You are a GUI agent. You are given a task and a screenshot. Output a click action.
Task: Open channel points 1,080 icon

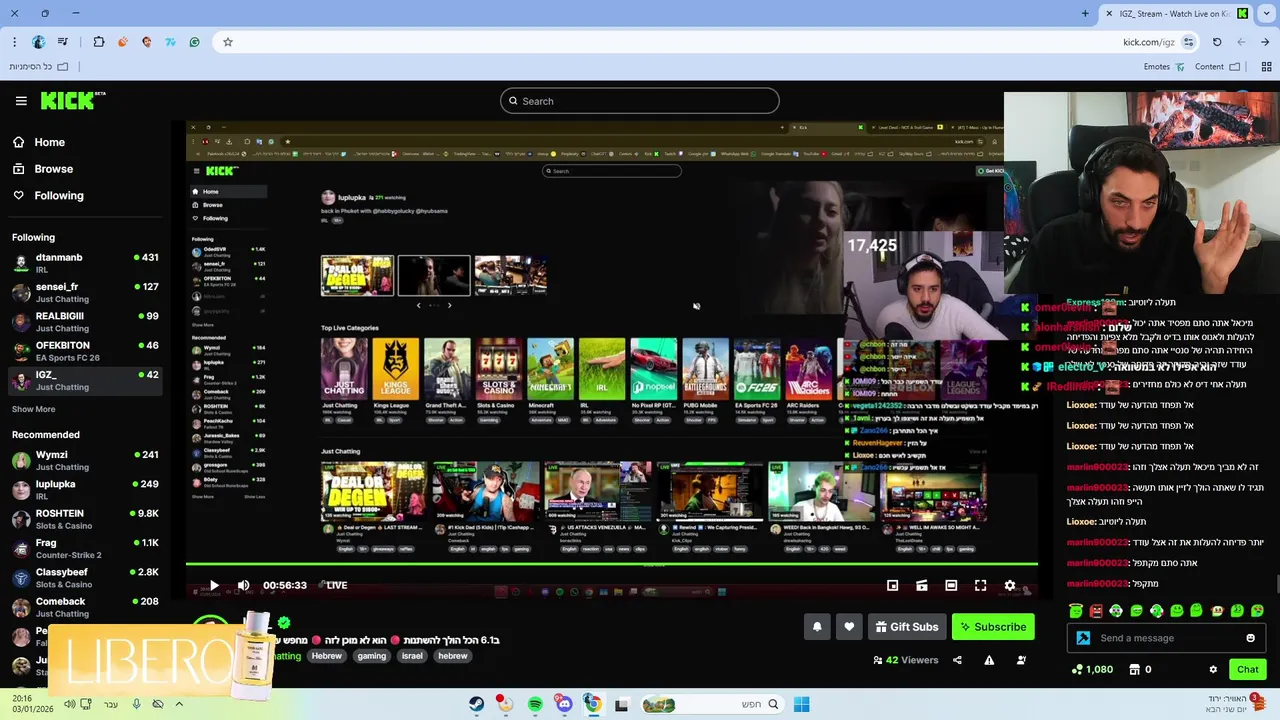tap(1092, 669)
